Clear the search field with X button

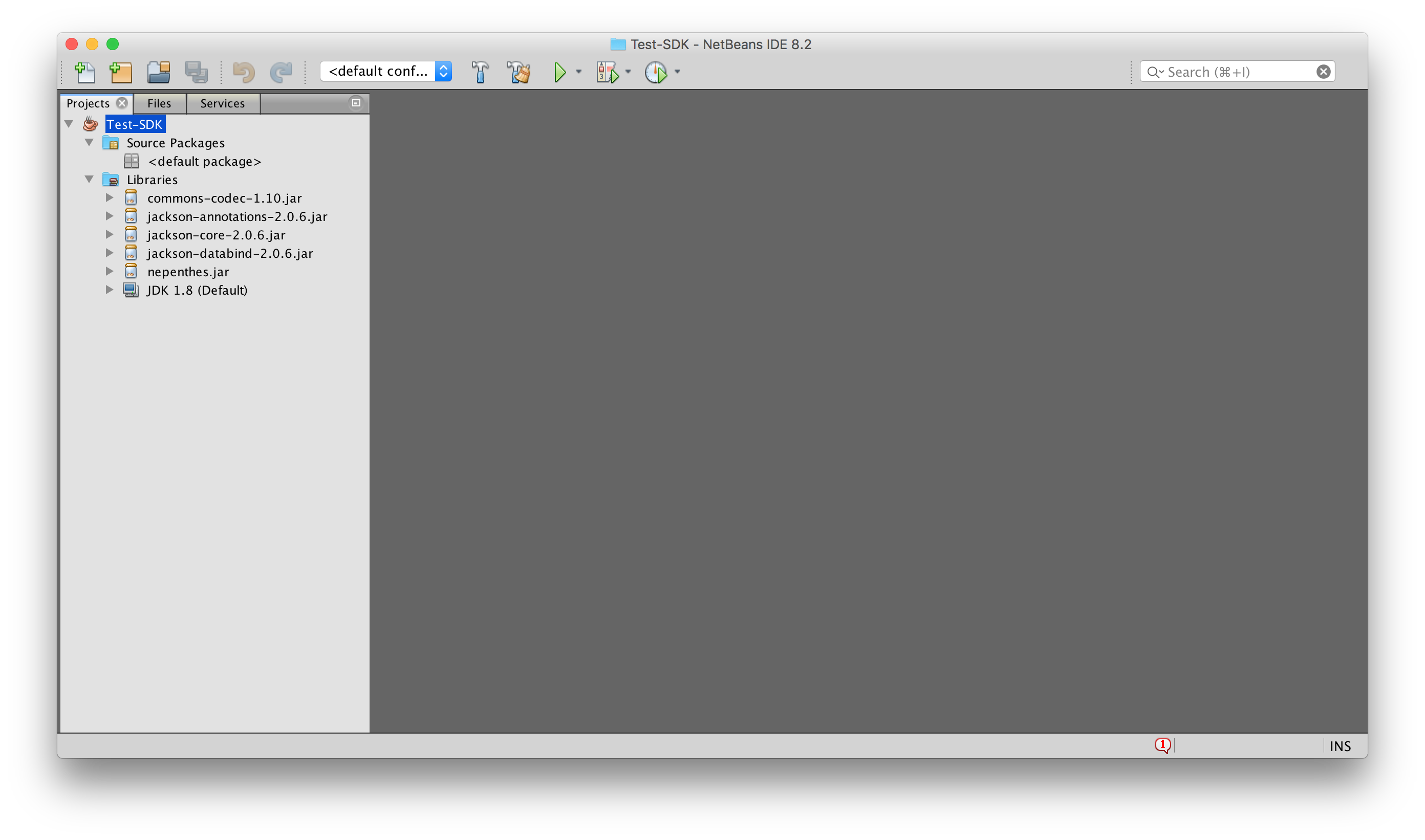click(1323, 72)
